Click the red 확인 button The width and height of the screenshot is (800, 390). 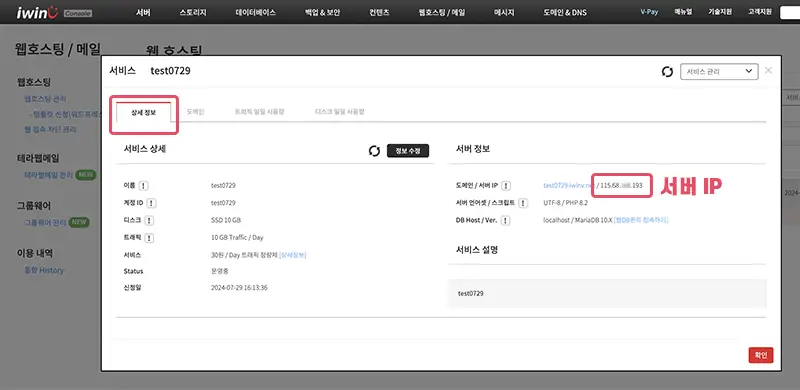coord(761,355)
